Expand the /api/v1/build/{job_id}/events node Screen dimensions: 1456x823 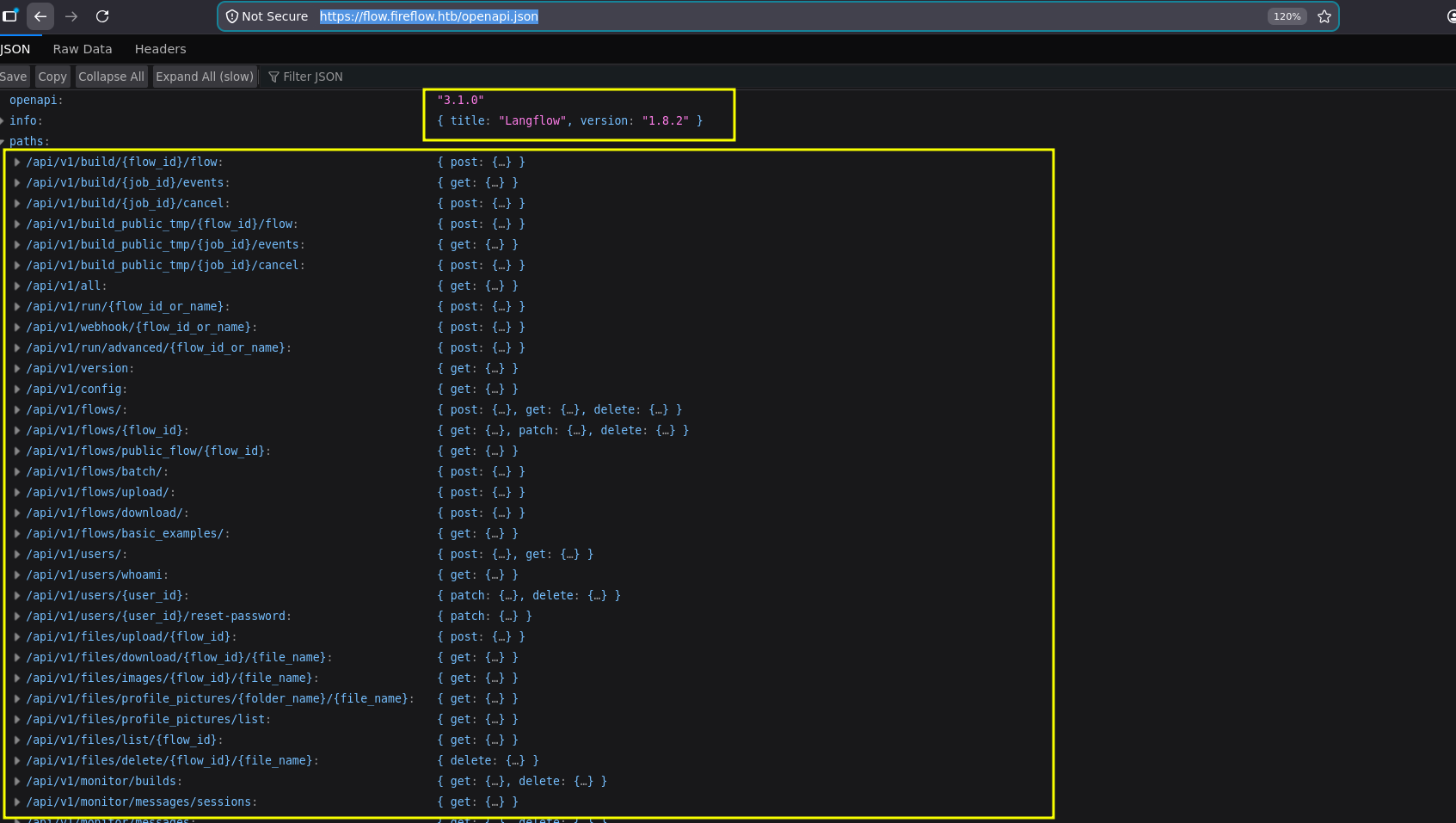click(17, 182)
